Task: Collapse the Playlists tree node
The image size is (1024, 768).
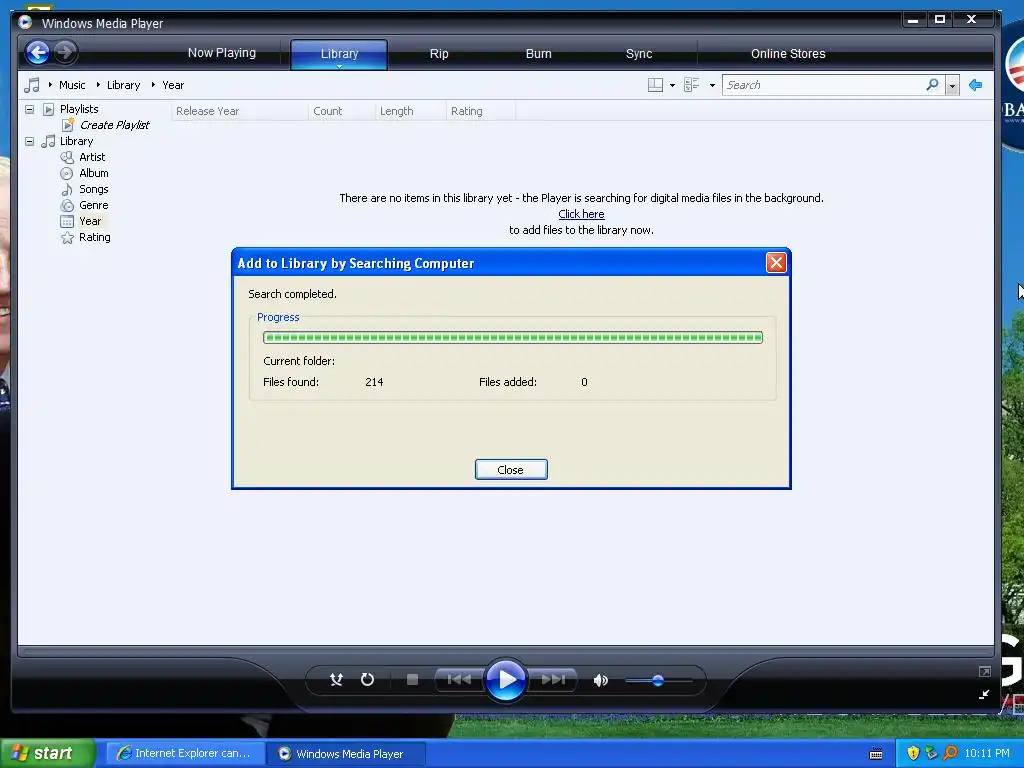Action: click(x=29, y=109)
